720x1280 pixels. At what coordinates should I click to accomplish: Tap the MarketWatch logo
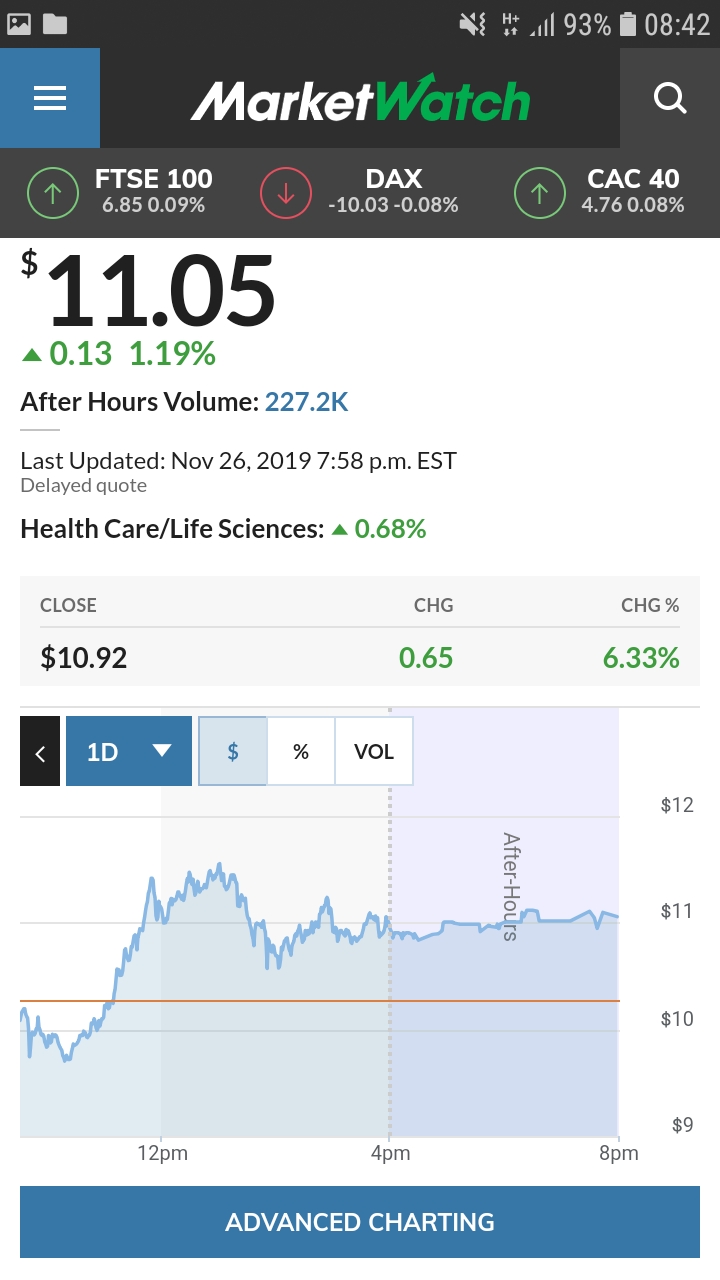click(360, 99)
